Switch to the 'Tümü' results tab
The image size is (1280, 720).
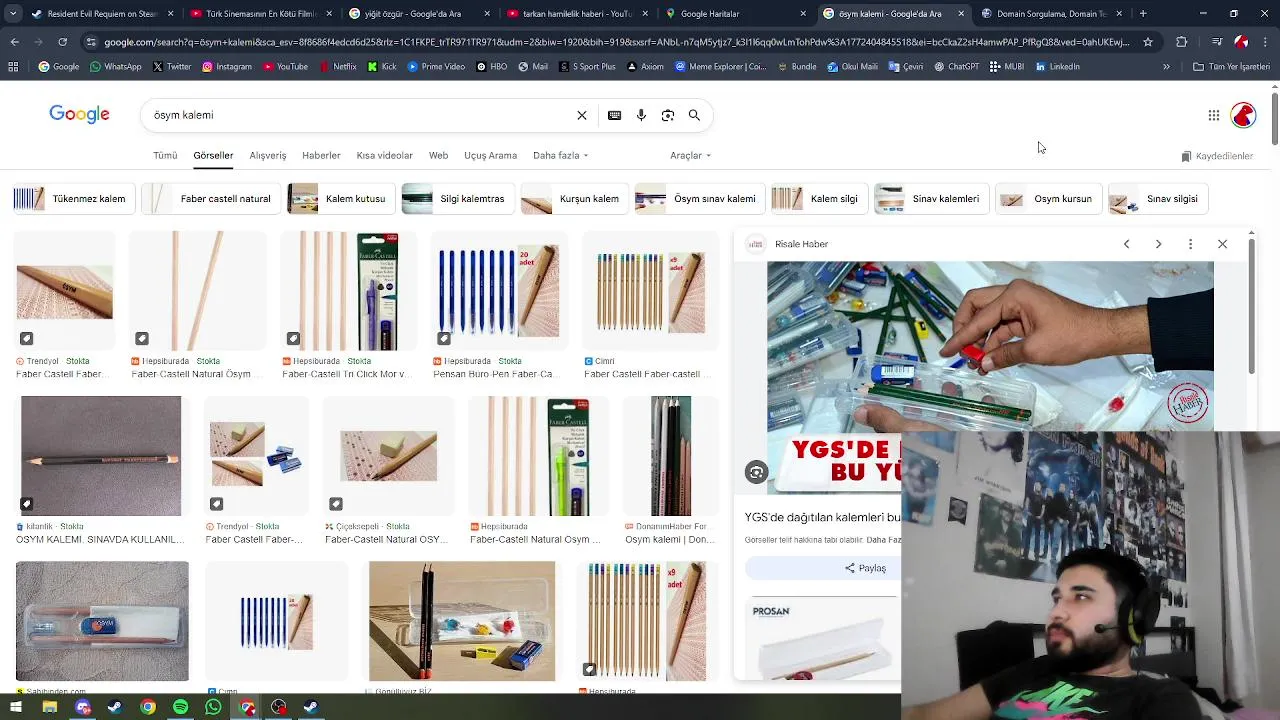pos(165,156)
